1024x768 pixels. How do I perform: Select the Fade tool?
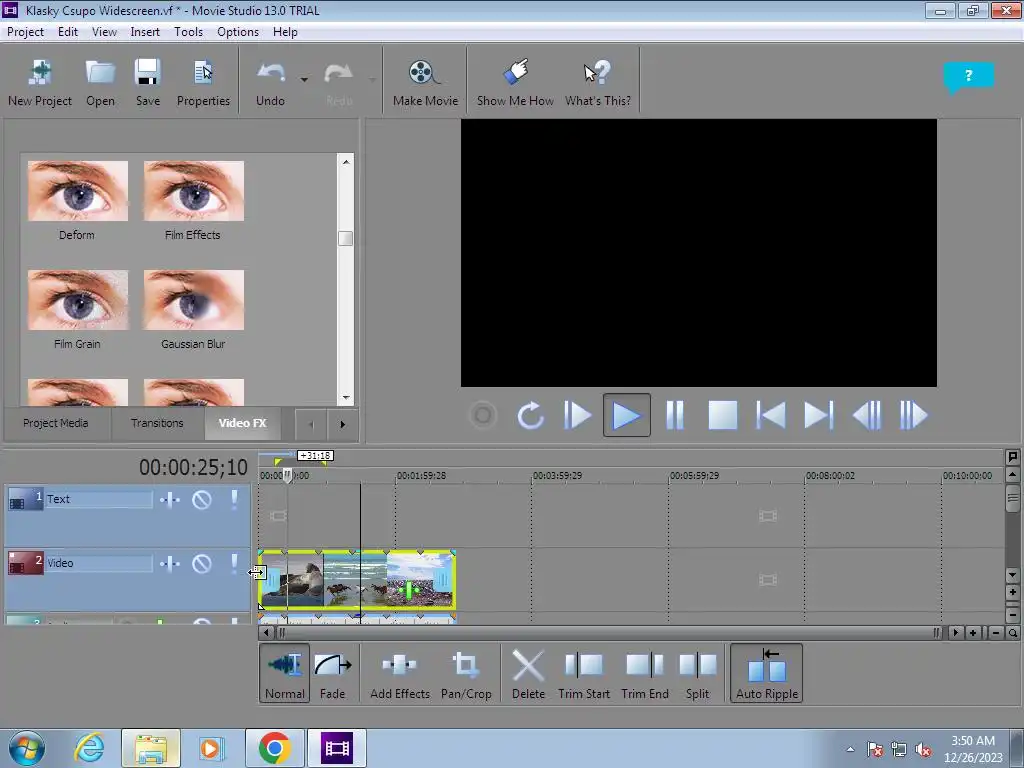332,673
